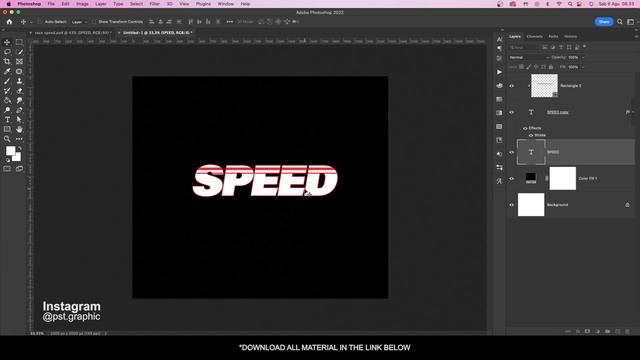The width and height of the screenshot is (640, 360).
Task: Open the Normal blend mode dropdown
Action: click(529, 58)
